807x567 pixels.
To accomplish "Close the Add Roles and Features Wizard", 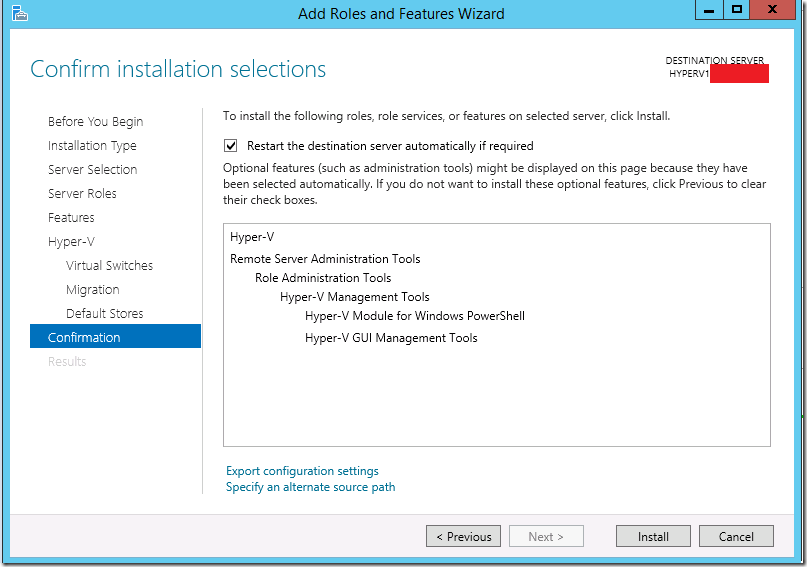I will click(x=773, y=10).
